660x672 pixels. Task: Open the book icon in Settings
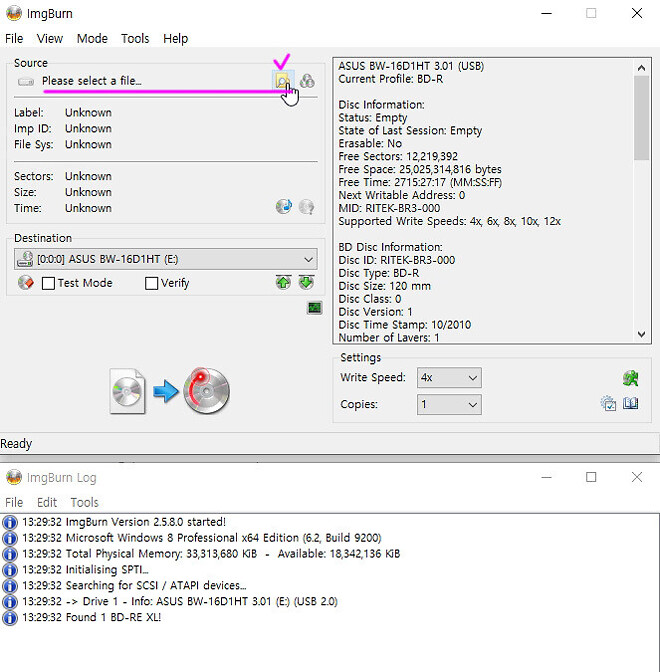click(630, 404)
